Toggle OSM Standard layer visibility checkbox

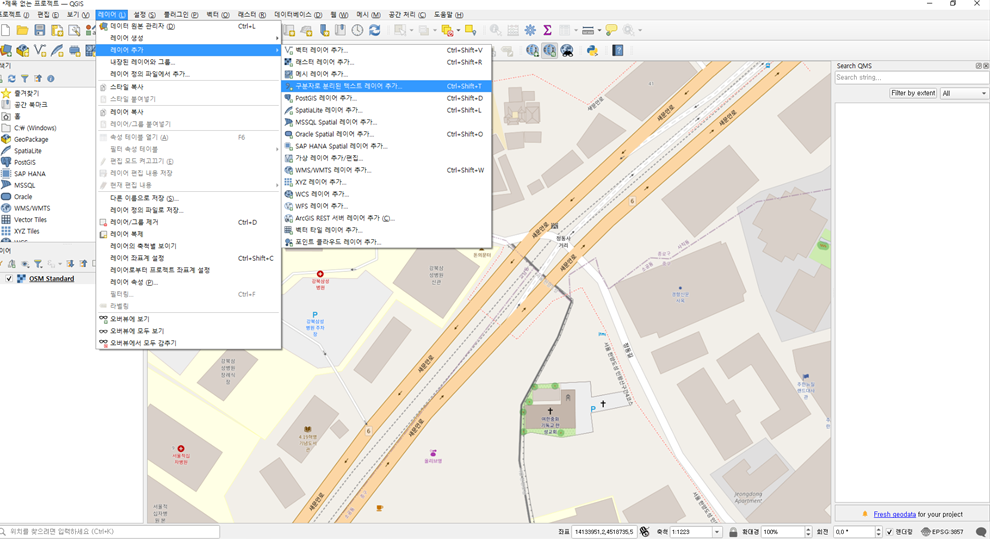[9, 278]
